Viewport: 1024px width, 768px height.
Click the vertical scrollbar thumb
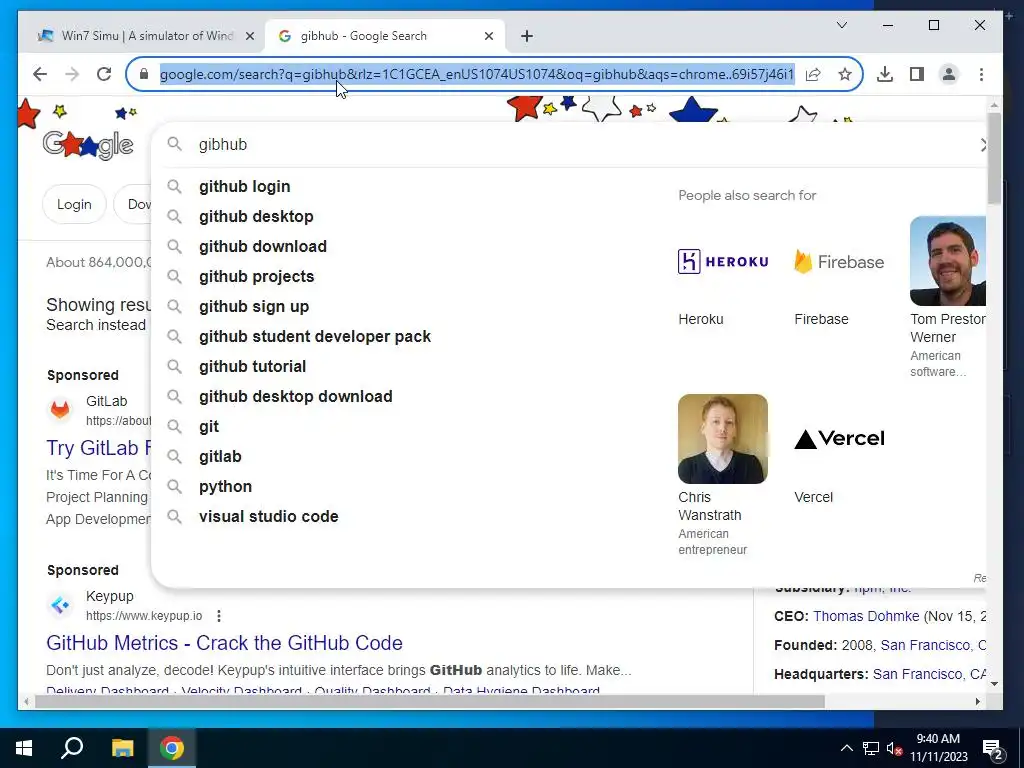(994, 158)
